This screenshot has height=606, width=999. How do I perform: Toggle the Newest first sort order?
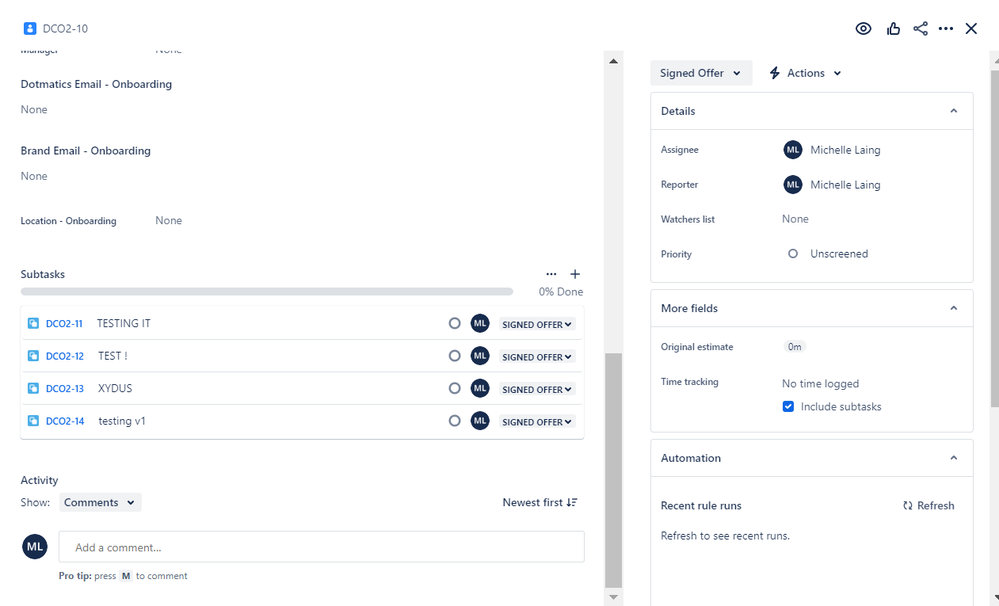click(x=540, y=503)
